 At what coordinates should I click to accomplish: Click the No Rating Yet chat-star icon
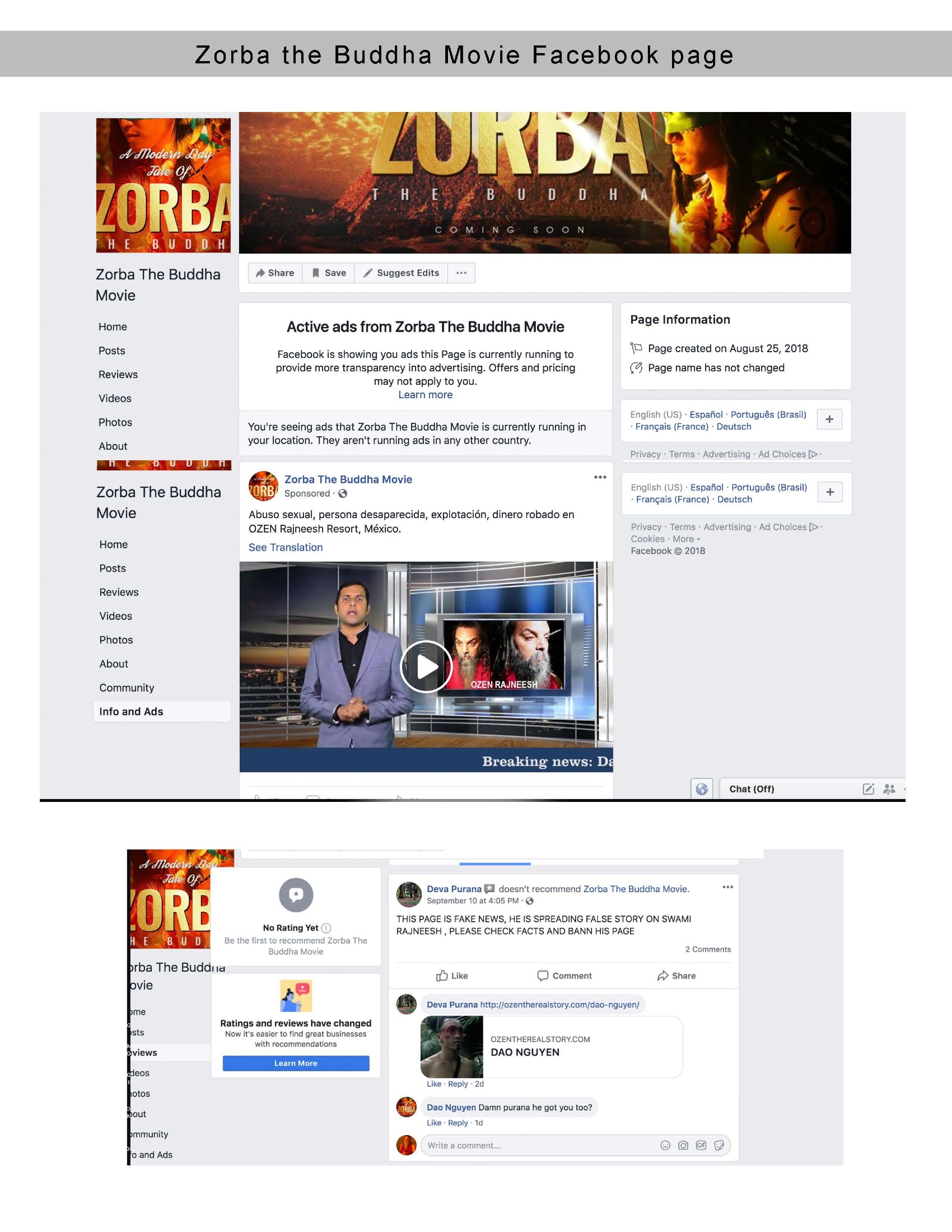(296, 895)
